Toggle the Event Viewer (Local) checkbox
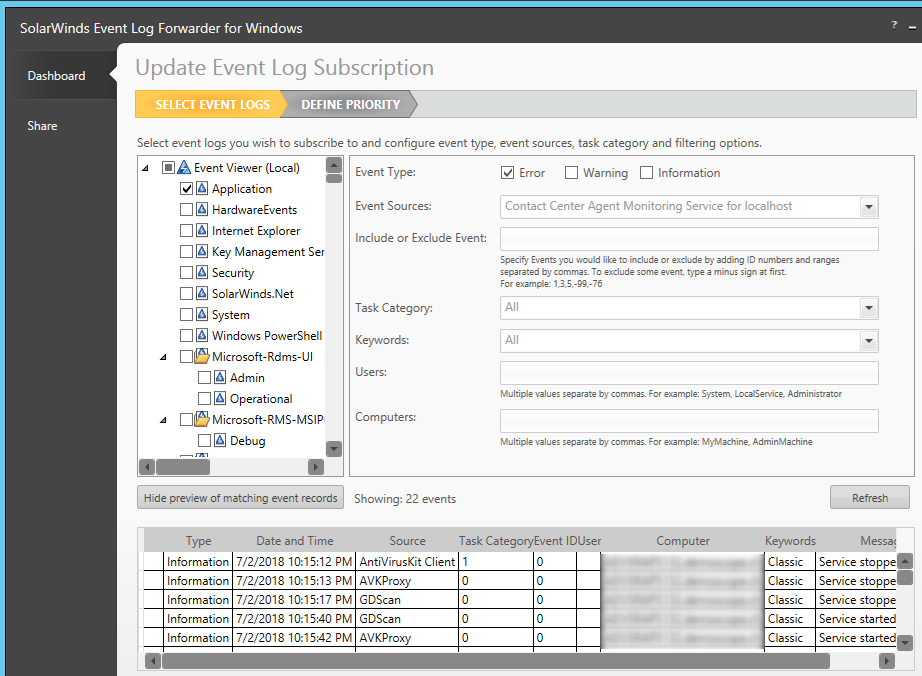The image size is (922, 676). (168, 168)
